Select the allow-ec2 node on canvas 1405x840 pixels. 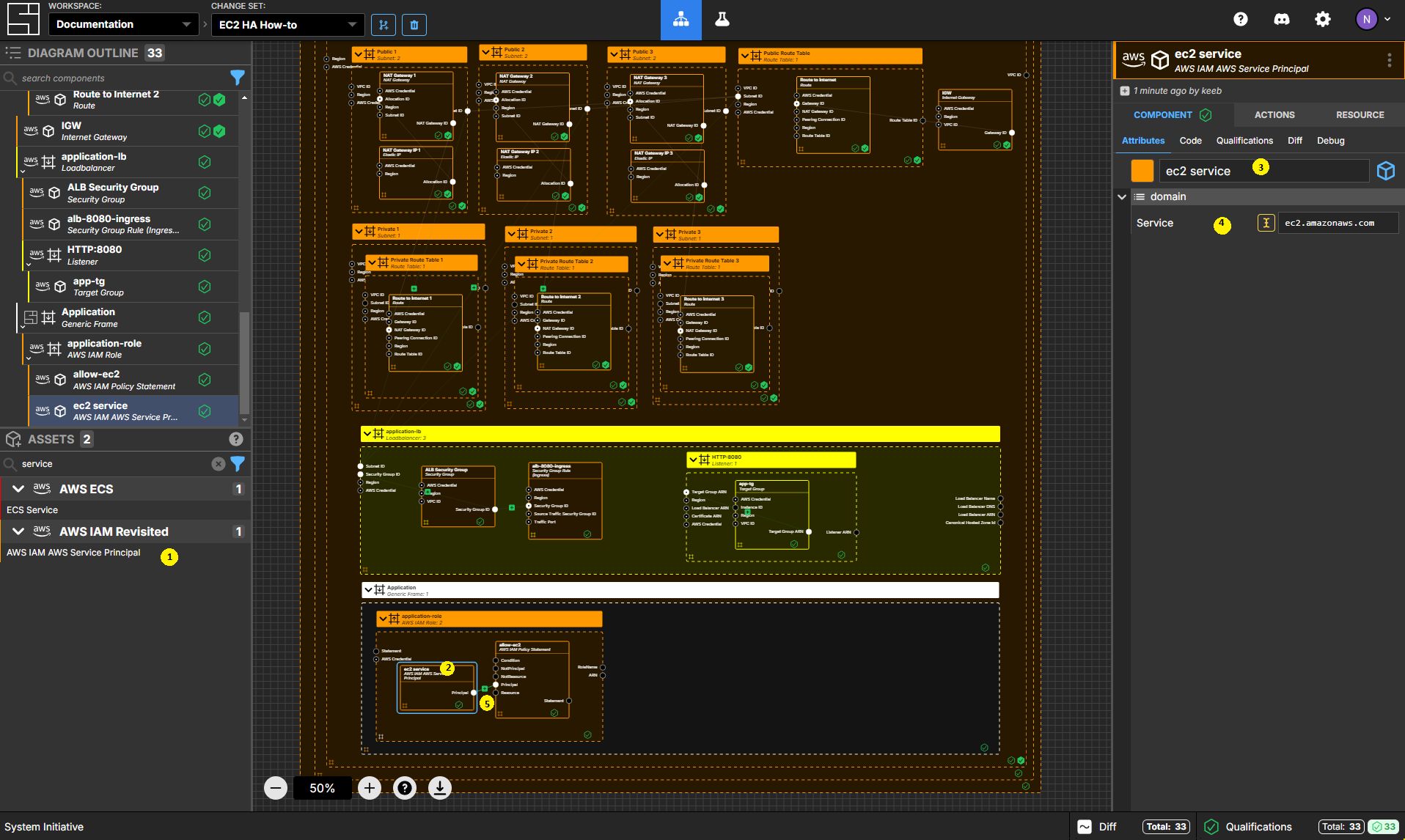coord(533,679)
